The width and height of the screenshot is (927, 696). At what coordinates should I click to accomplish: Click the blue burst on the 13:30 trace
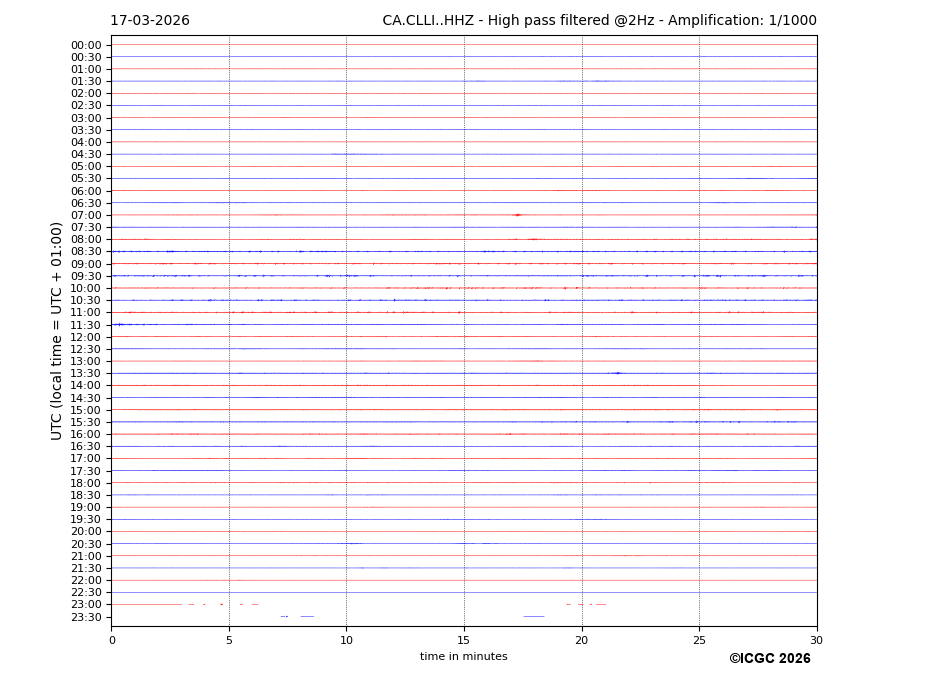tap(617, 373)
